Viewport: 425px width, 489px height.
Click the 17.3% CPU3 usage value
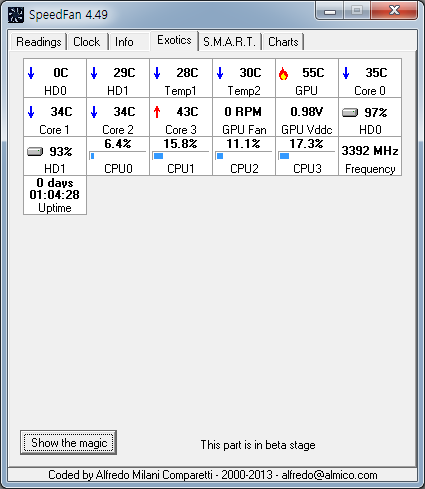[306, 144]
